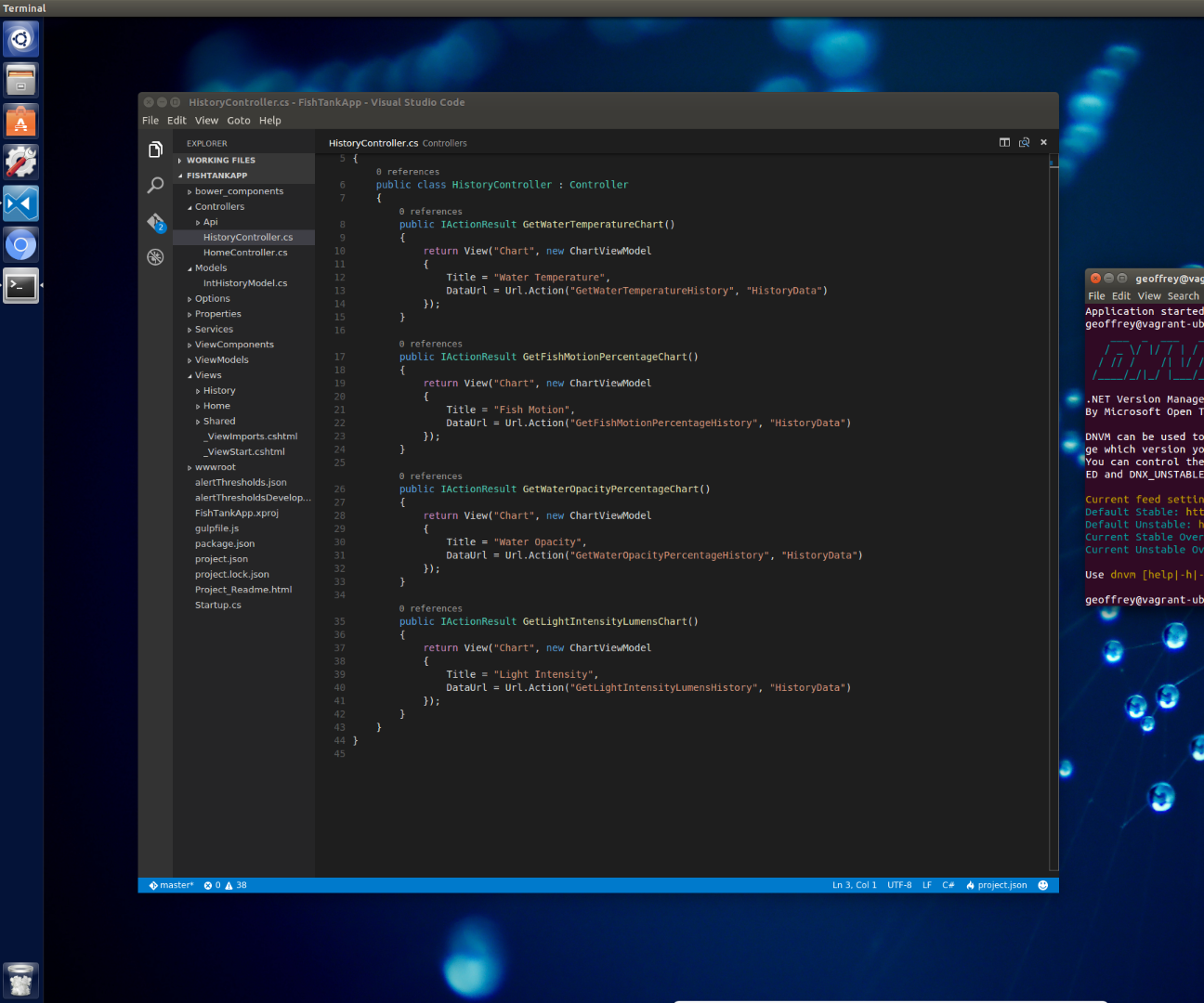Screen dimensions: 1204x1003
Task: Open the Search view in the activity bar
Action: click(155, 185)
